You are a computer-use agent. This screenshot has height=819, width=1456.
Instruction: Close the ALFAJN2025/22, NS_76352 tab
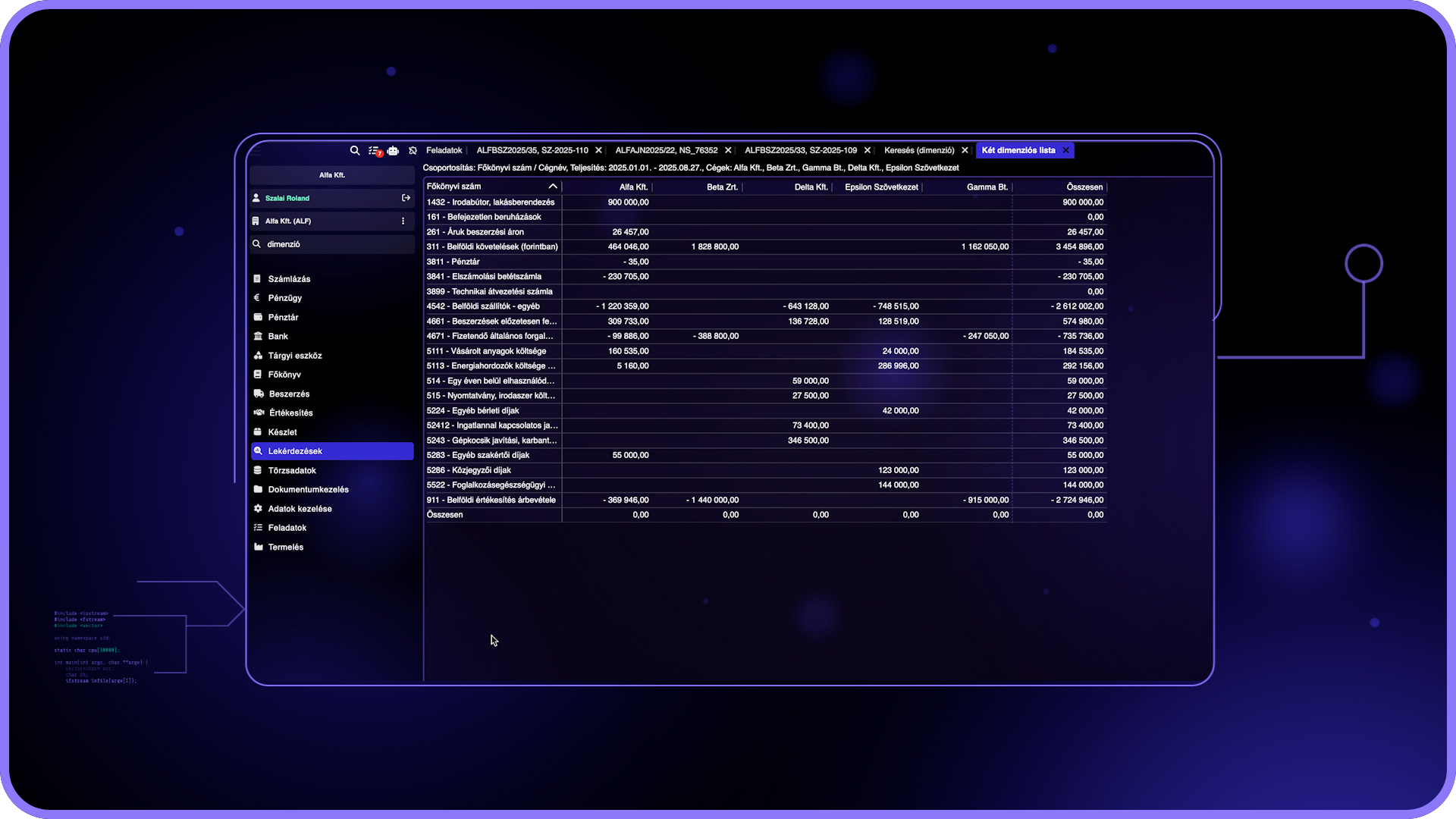pyautogui.click(x=728, y=150)
